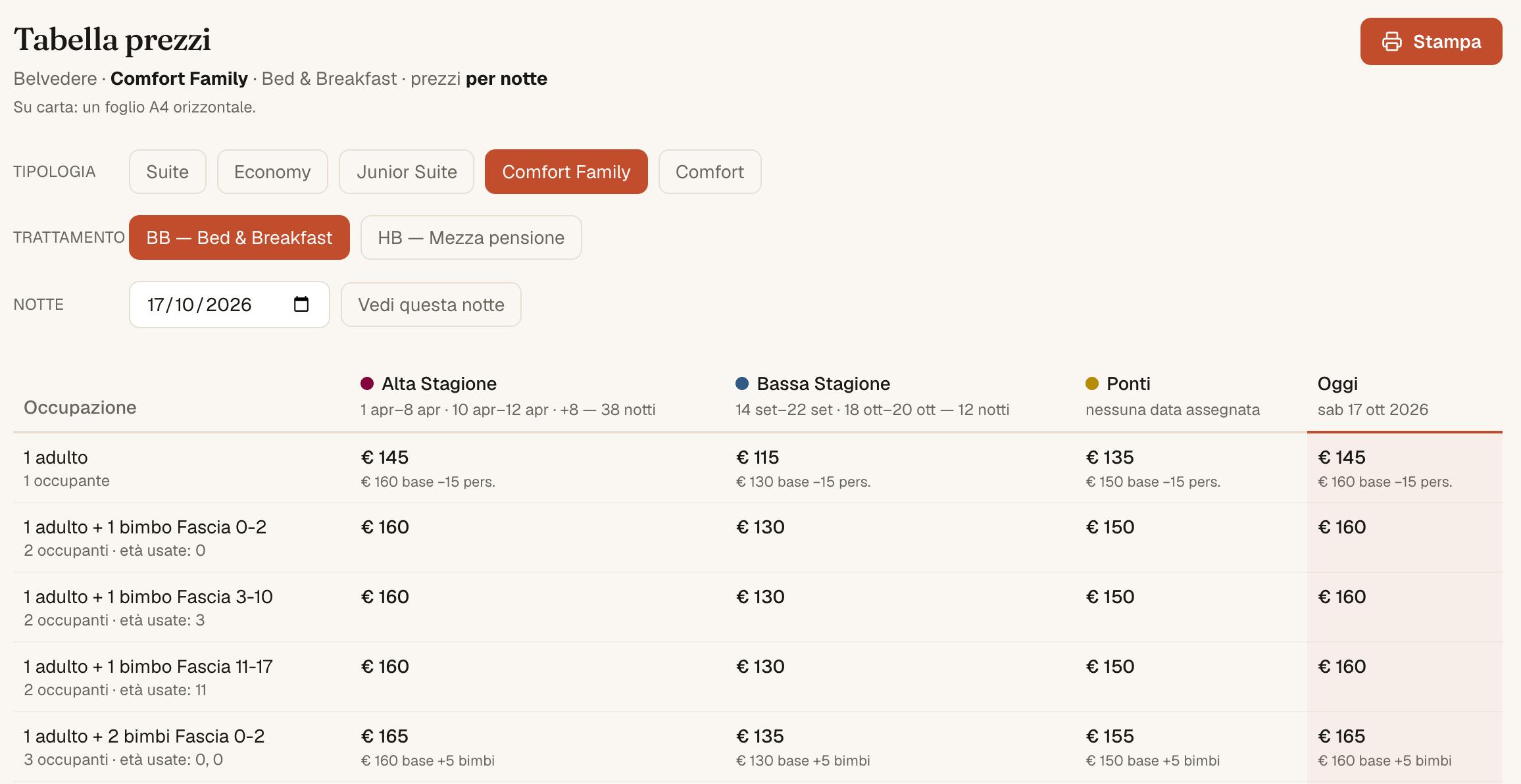Click '€ 150 base –15 pers.' note

point(1153,481)
